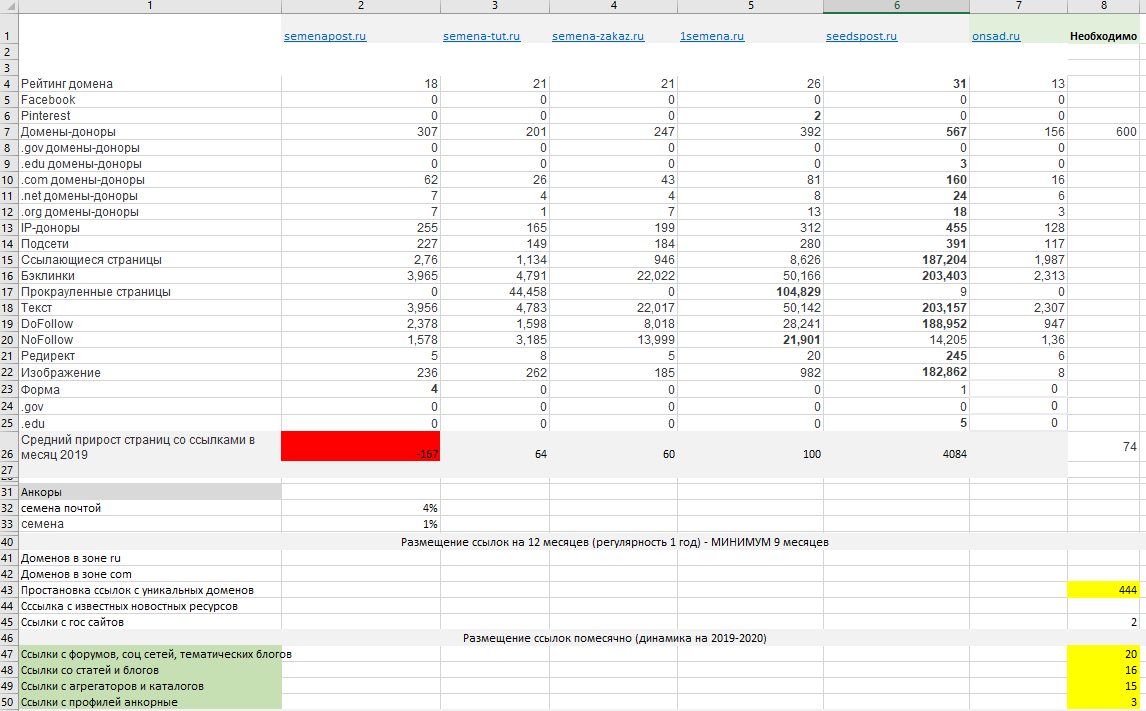This screenshot has width=1146, height=711.
Task: Click the cell with value 600
Action: click(1103, 132)
